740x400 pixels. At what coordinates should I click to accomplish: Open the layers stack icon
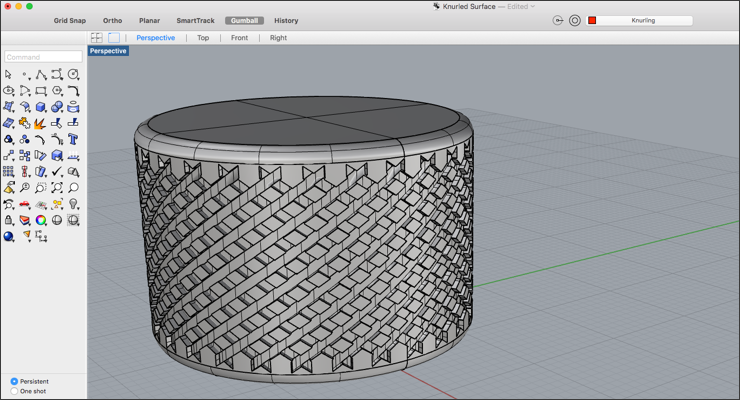click(24, 220)
